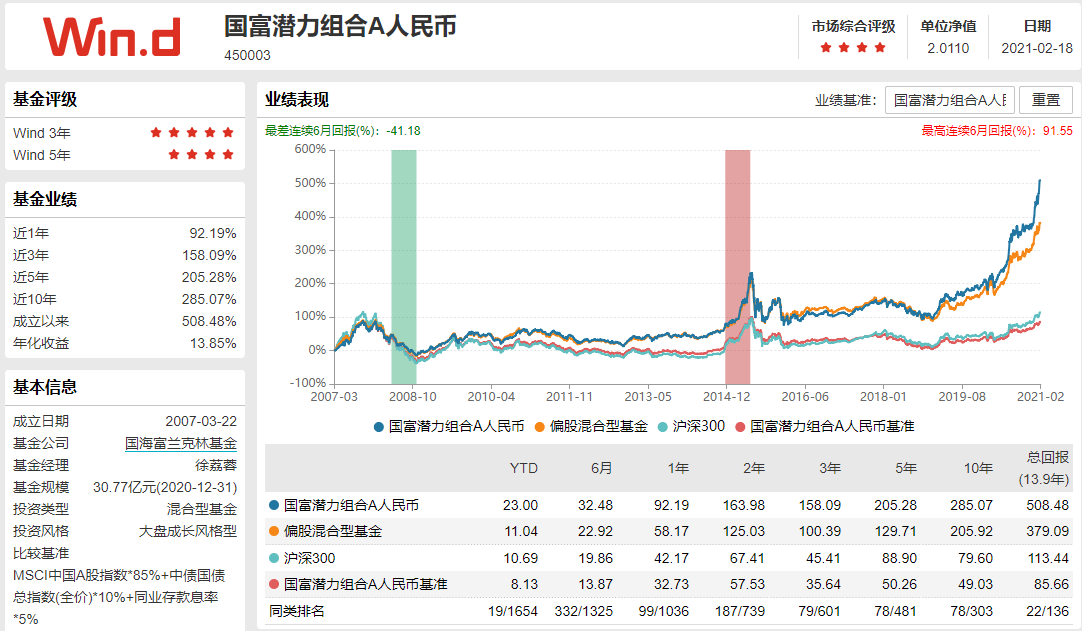
Task: Toggle the 国富潜力组合A人民币基准 legend series
Action: (x=825, y=427)
